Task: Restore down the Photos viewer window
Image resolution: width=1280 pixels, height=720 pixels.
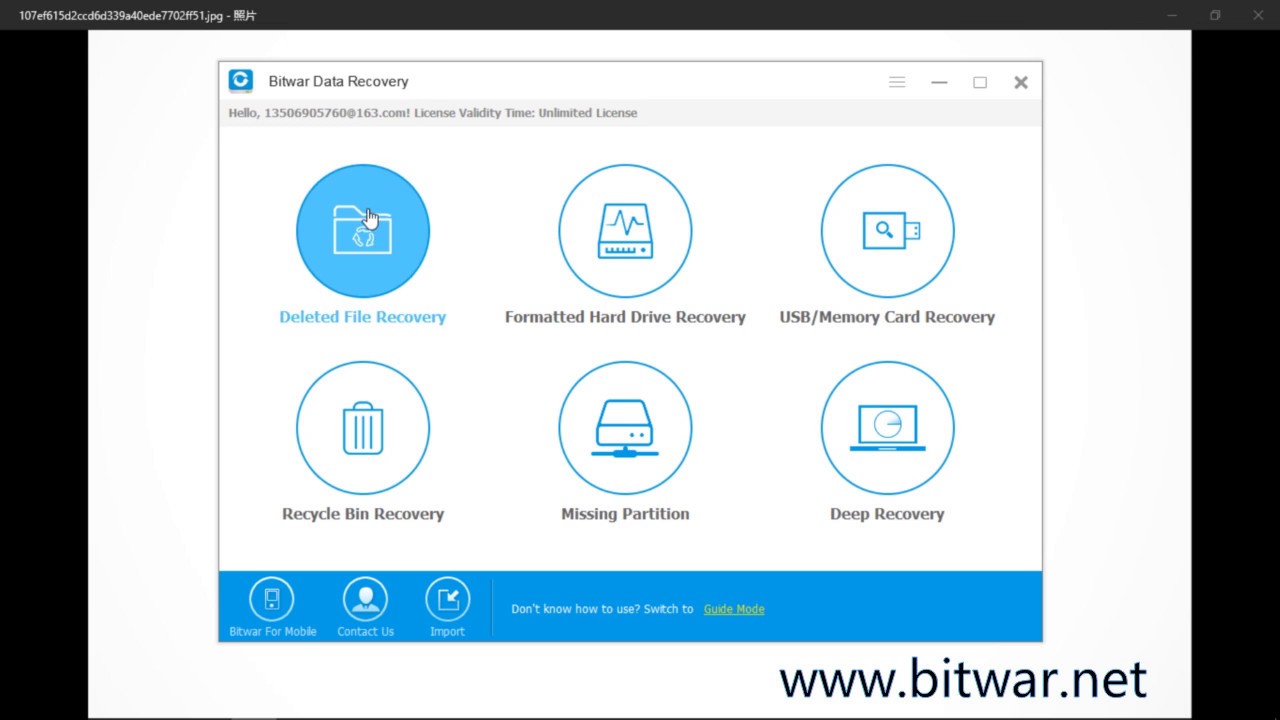Action: click(x=1215, y=15)
